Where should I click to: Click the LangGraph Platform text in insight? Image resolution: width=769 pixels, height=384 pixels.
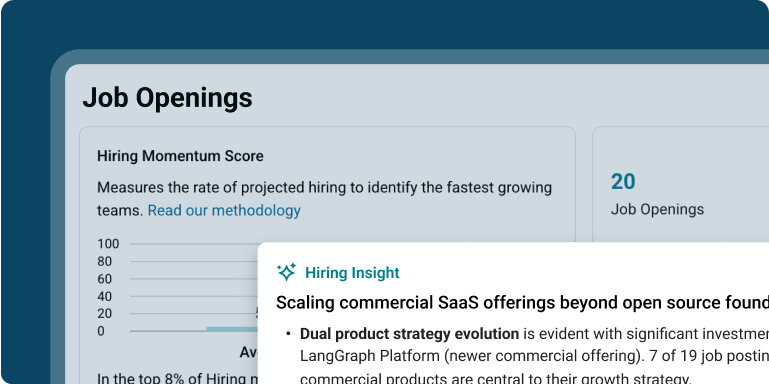click(370, 357)
